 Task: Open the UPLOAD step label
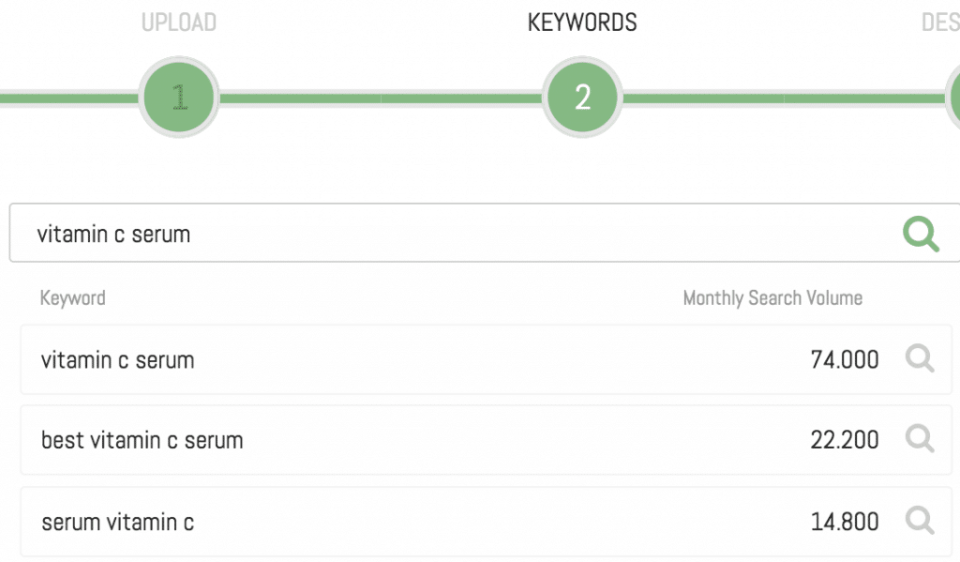tap(179, 22)
